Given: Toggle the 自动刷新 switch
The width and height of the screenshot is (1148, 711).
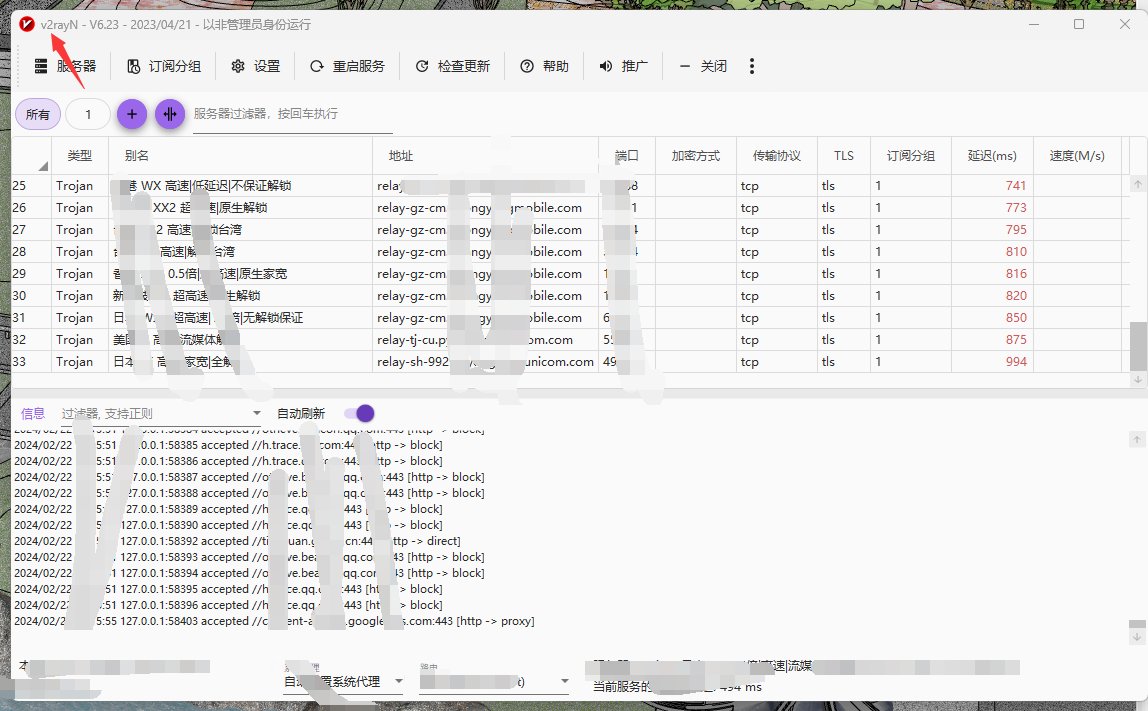Looking at the screenshot, I should click(359, 414).
